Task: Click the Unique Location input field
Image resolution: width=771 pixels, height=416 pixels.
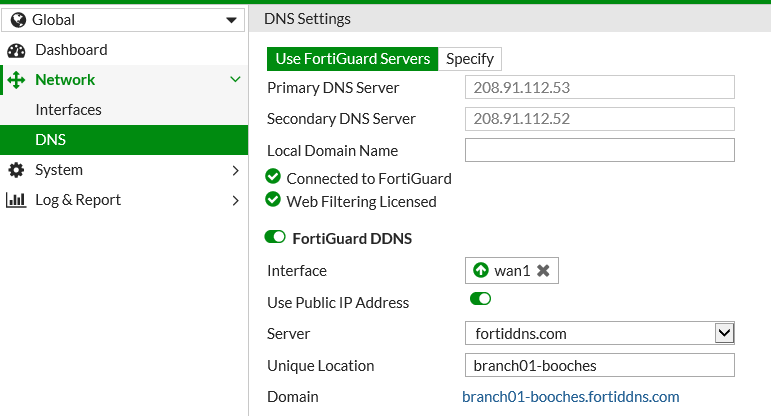Action: point(600,365)
